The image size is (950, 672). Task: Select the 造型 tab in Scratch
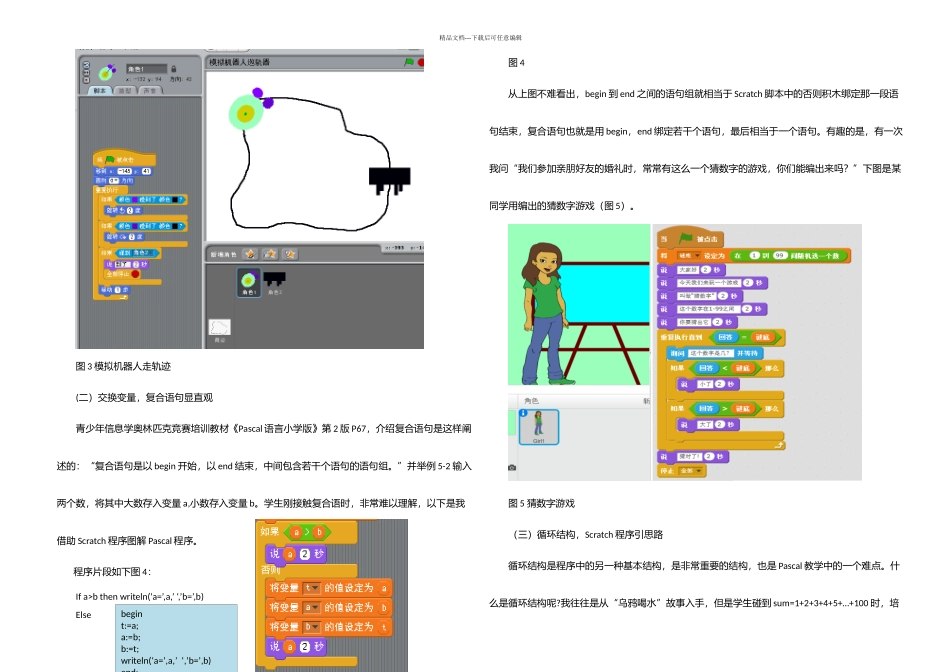point(125,90)
